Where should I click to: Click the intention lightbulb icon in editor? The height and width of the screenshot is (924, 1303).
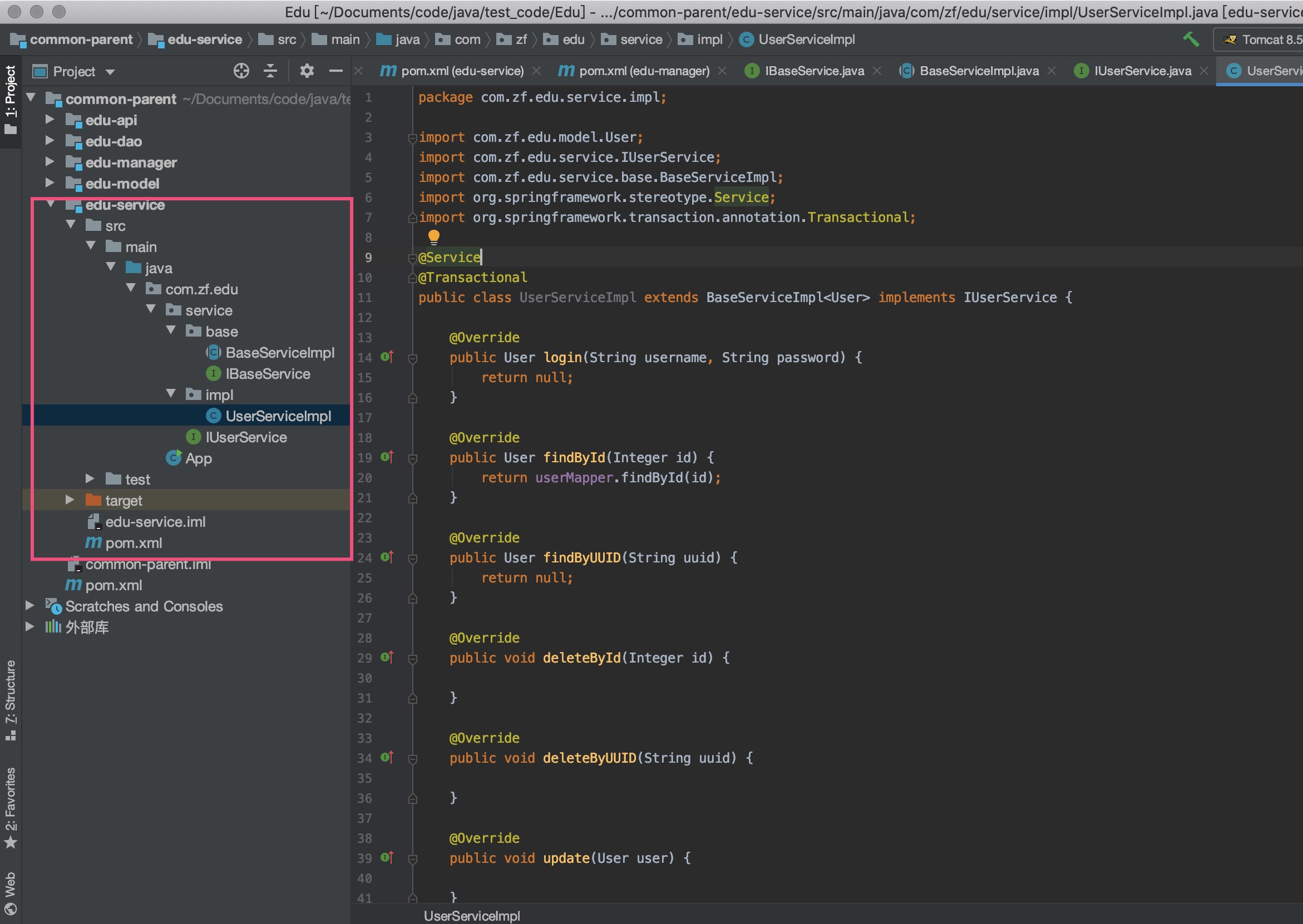tap(433, 236)
